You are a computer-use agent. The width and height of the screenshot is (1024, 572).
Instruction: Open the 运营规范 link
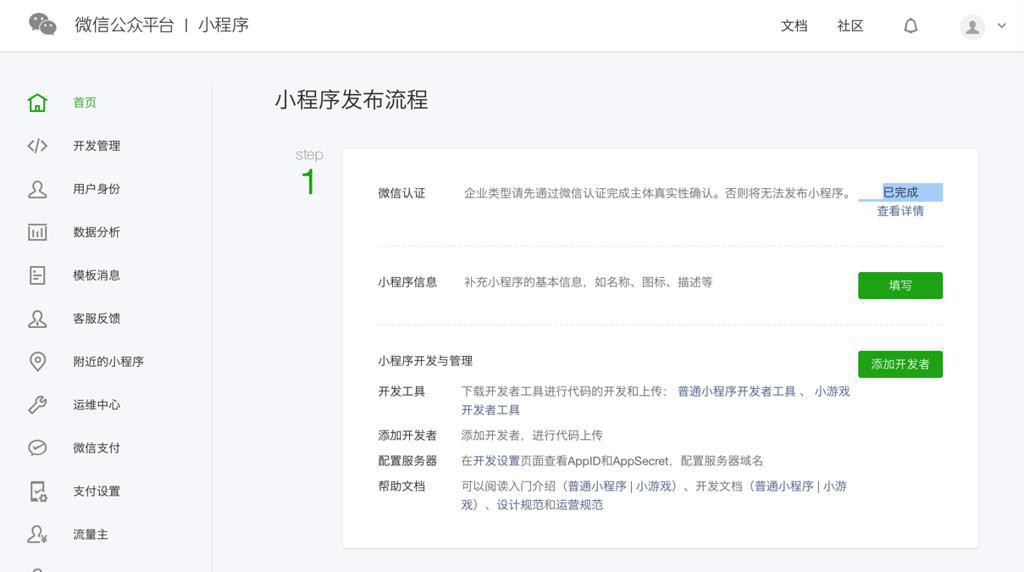pyautogui.click(x=579, y=505)
